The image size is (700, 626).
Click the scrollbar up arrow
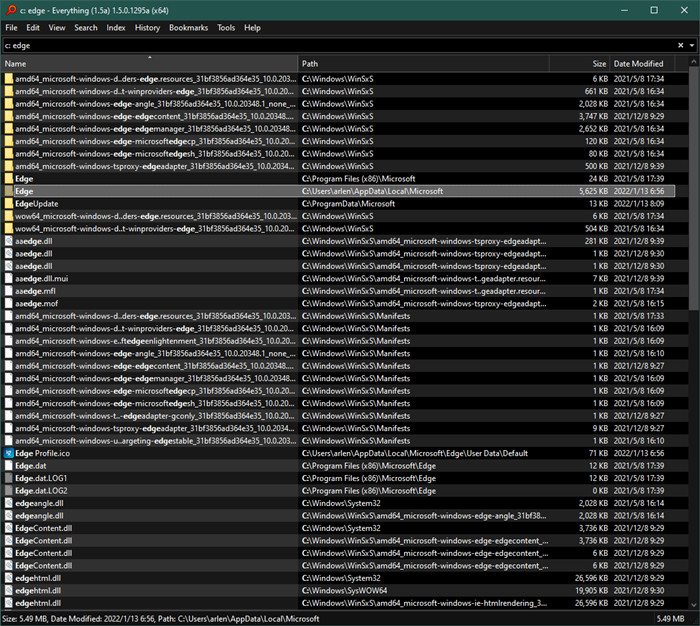click(693, 62)
